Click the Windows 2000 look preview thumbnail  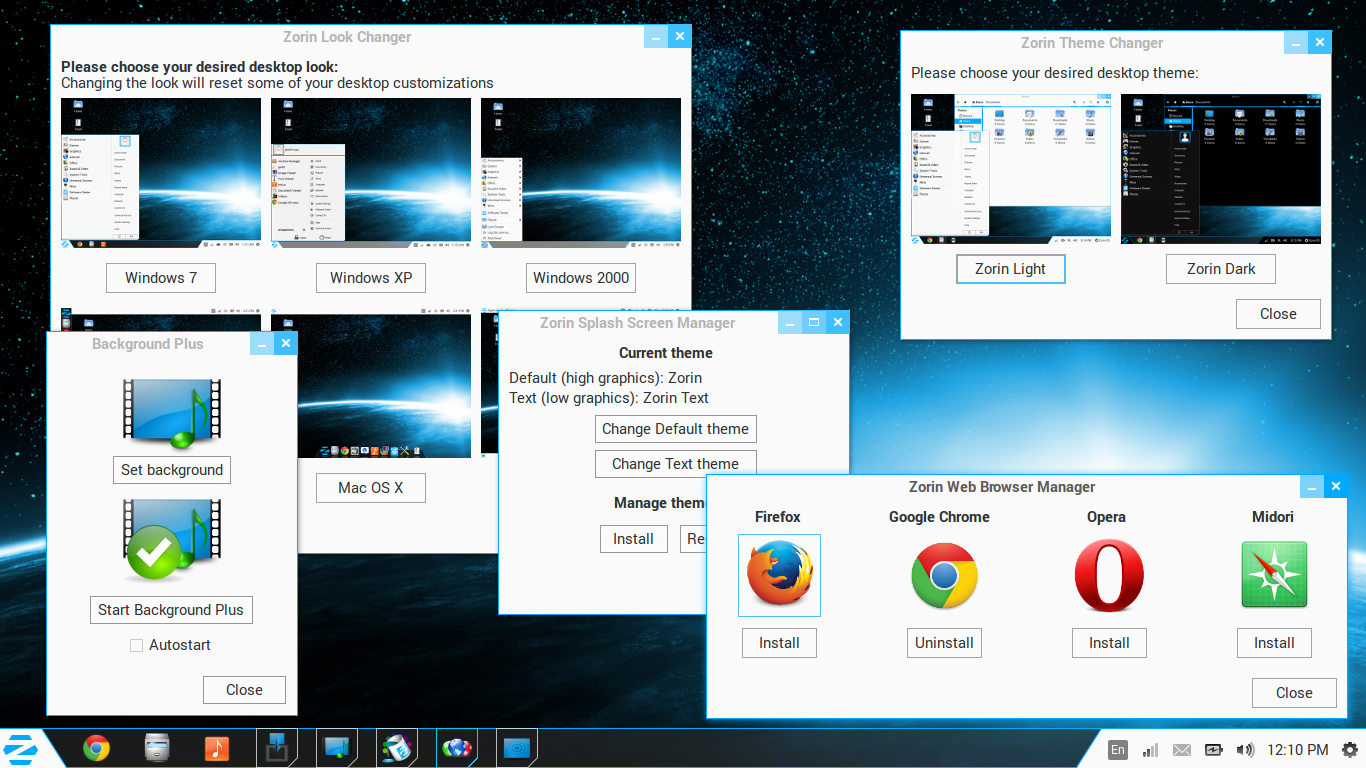[581, 173]
